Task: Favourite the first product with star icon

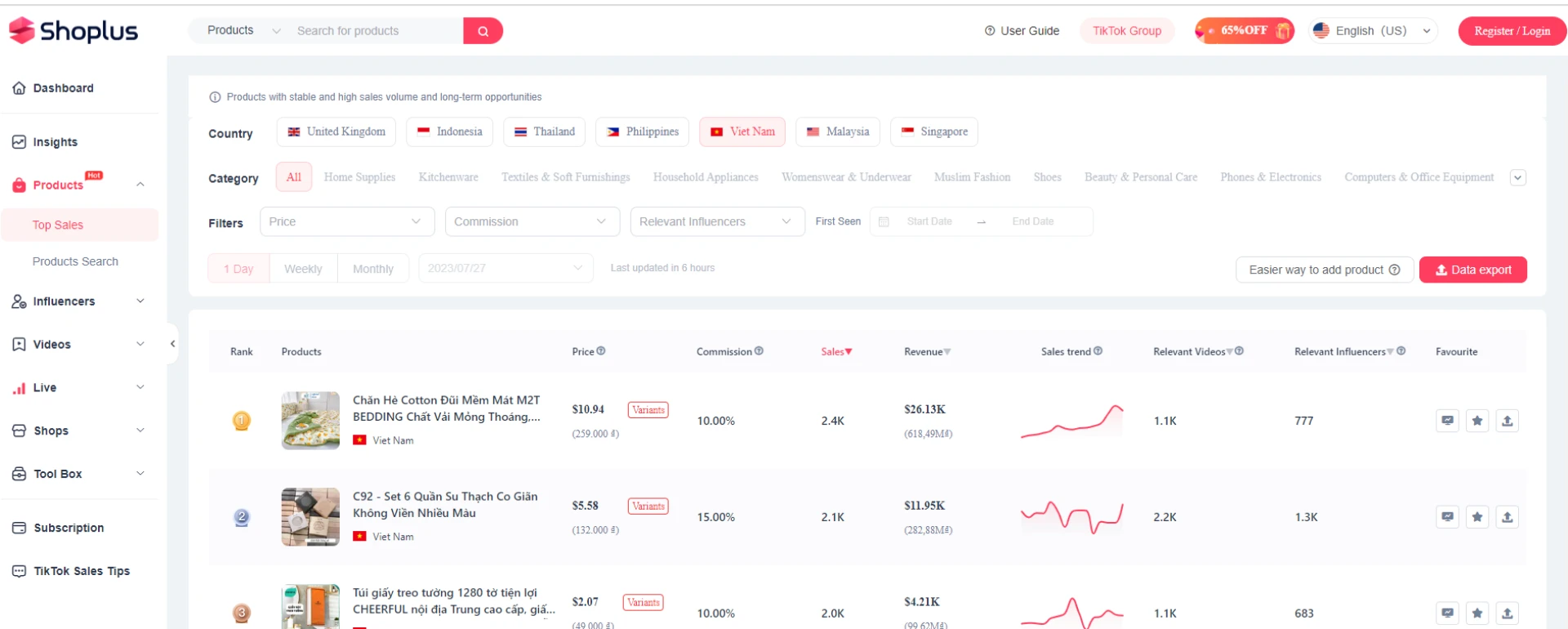Action: pyautogui.click(x=1477, y=421)
